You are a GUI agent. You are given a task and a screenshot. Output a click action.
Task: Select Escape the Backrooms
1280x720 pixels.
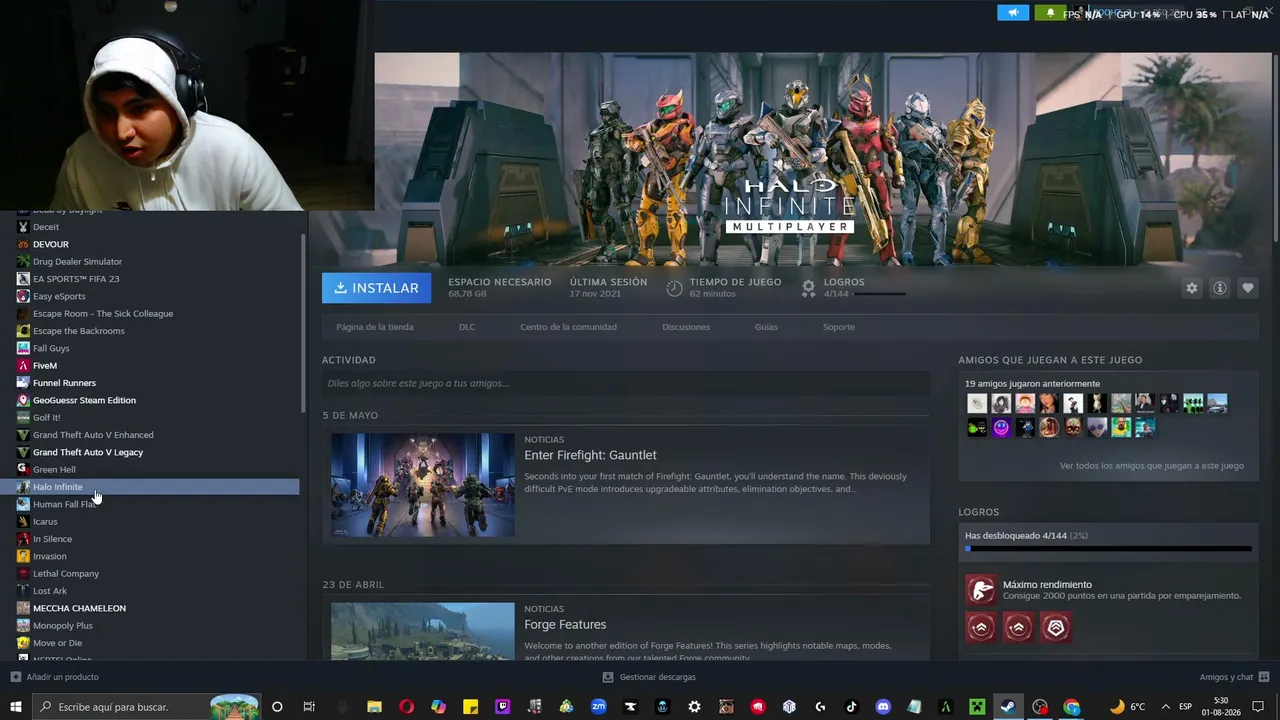[79, 331]
